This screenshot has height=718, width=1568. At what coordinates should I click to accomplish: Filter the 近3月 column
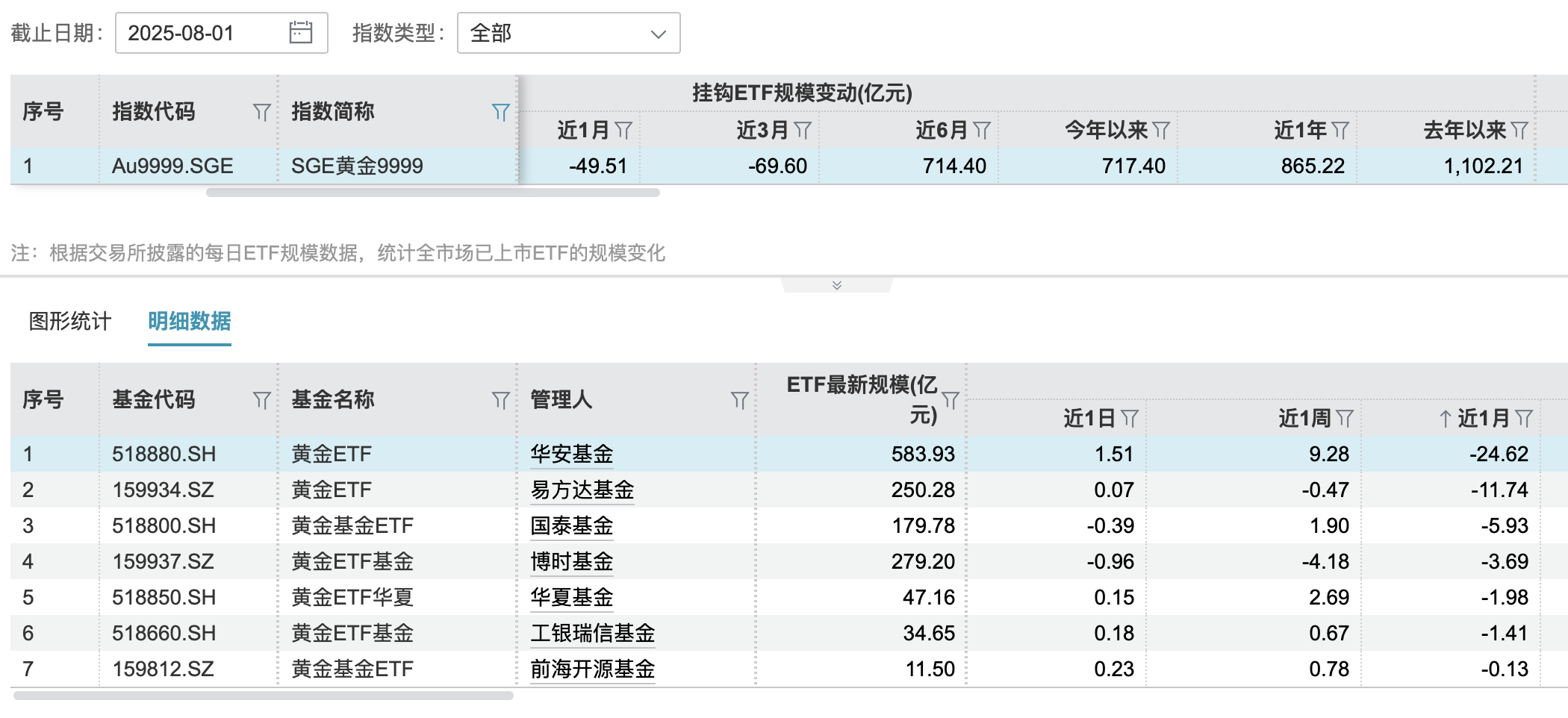803,131
